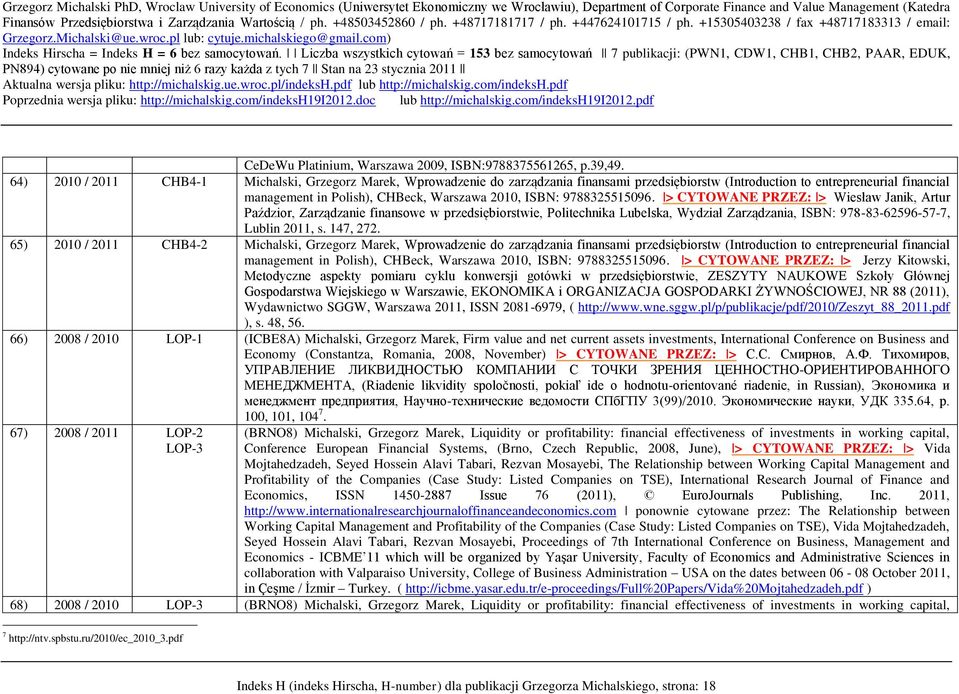Viewport: 959px width, 694px height.
Task: Click the 'Lublin 2011, s. 147, 272.' text
Action: (312, 229)
